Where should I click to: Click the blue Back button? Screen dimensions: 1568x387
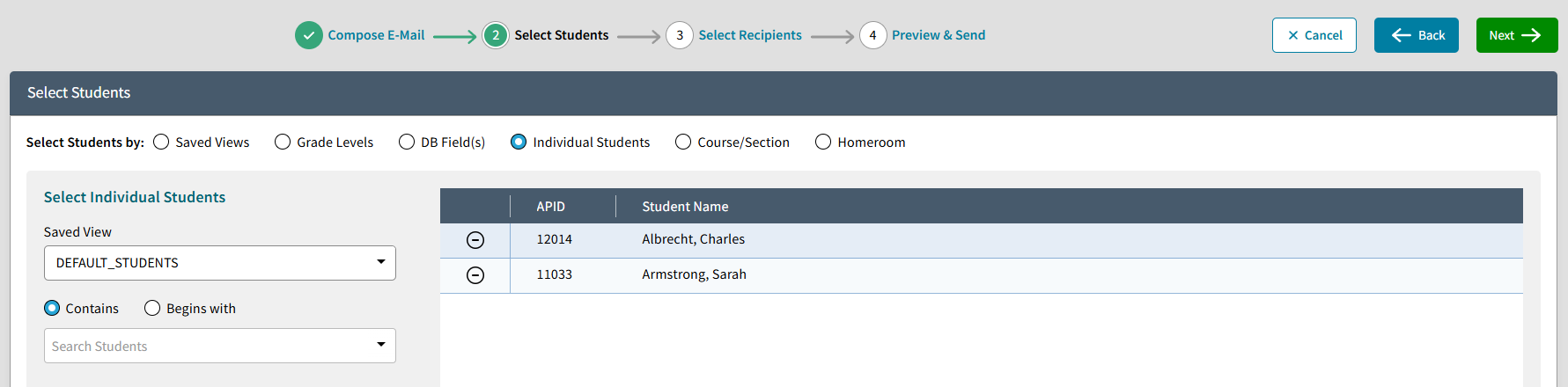point(1417,35)
